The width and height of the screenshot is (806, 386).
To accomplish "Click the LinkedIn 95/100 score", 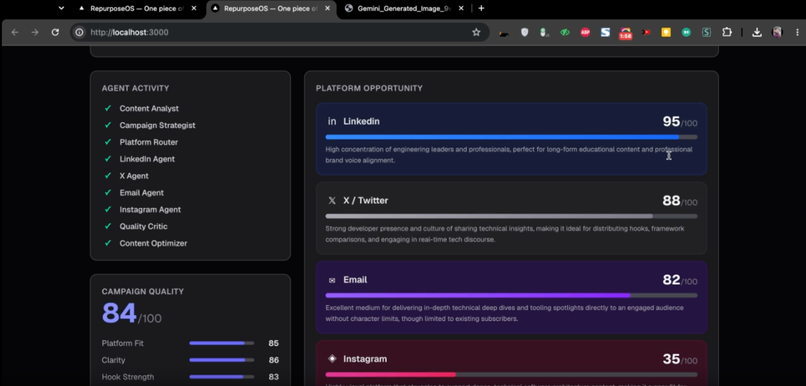I will coord(680,122).
